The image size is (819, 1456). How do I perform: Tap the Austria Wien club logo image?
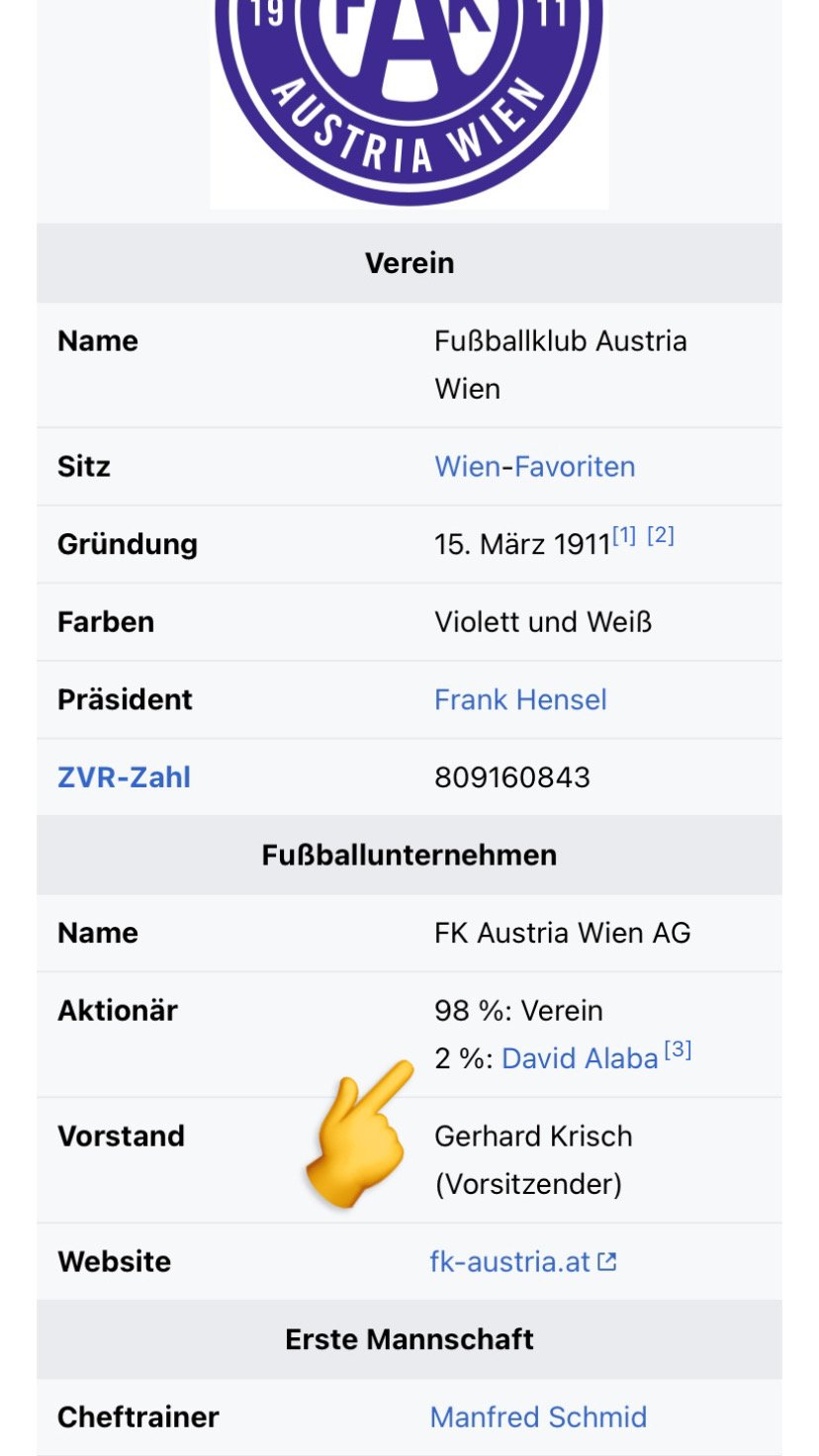pyautogui.click(x=409, y=103)
